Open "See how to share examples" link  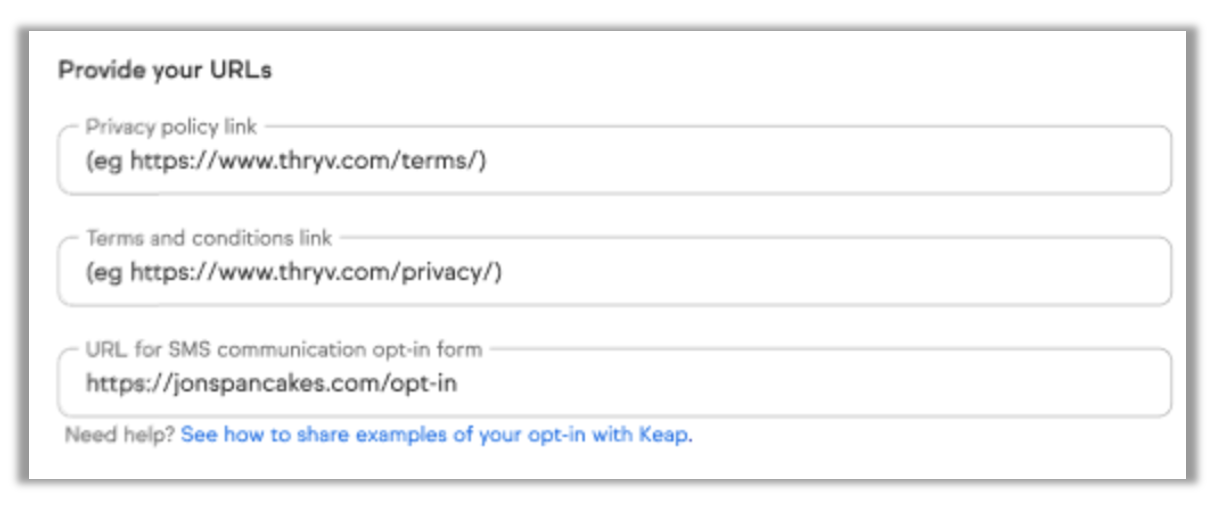pyautogui.click(x=436, y=436)
